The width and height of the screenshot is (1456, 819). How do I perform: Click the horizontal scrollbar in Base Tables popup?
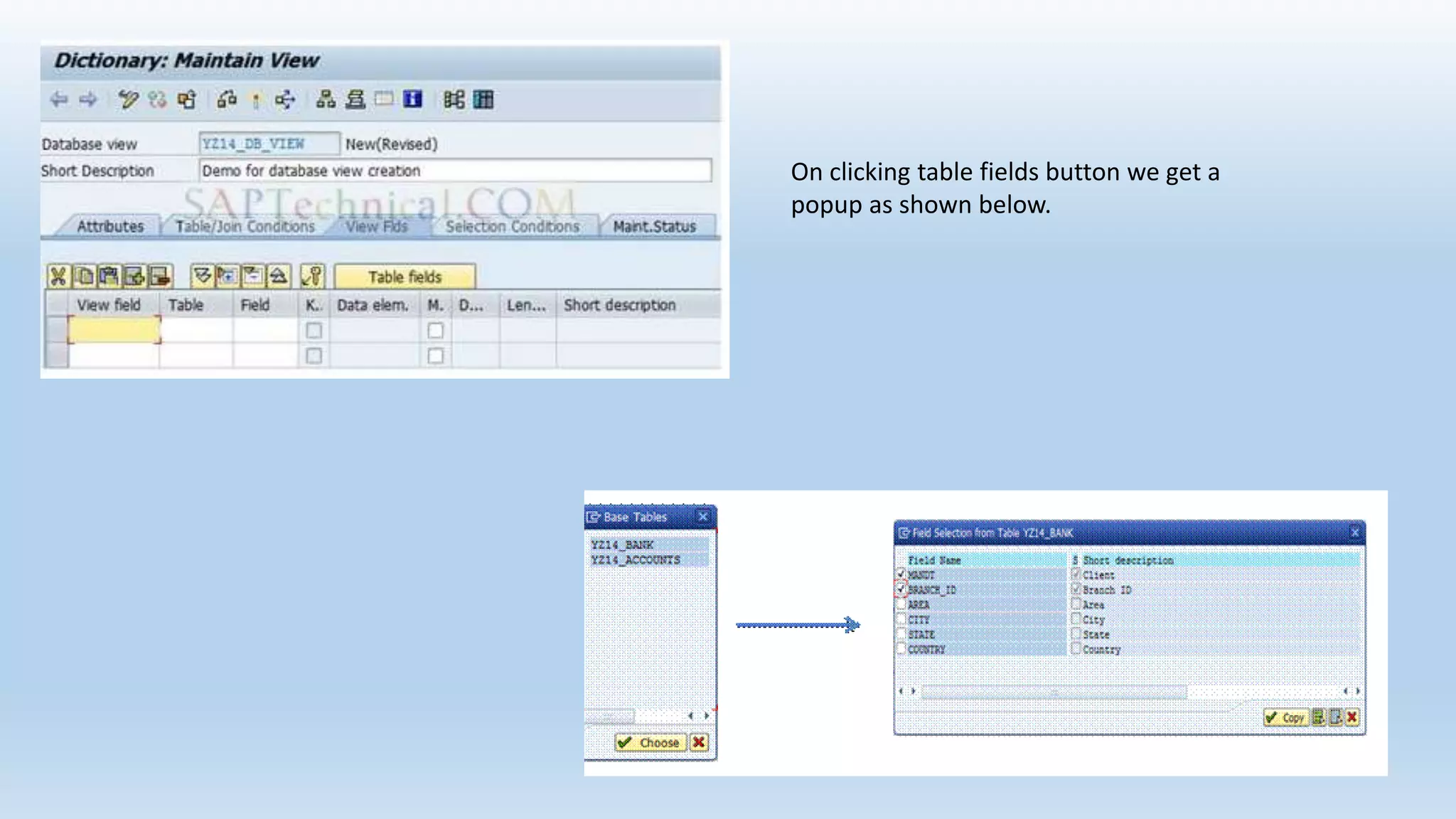[x=609, y=716]
